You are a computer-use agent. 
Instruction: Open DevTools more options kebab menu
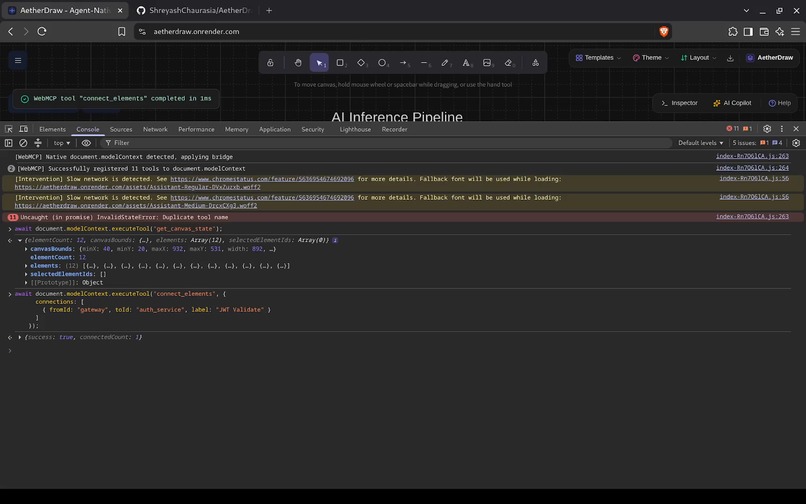coord(782,129)
